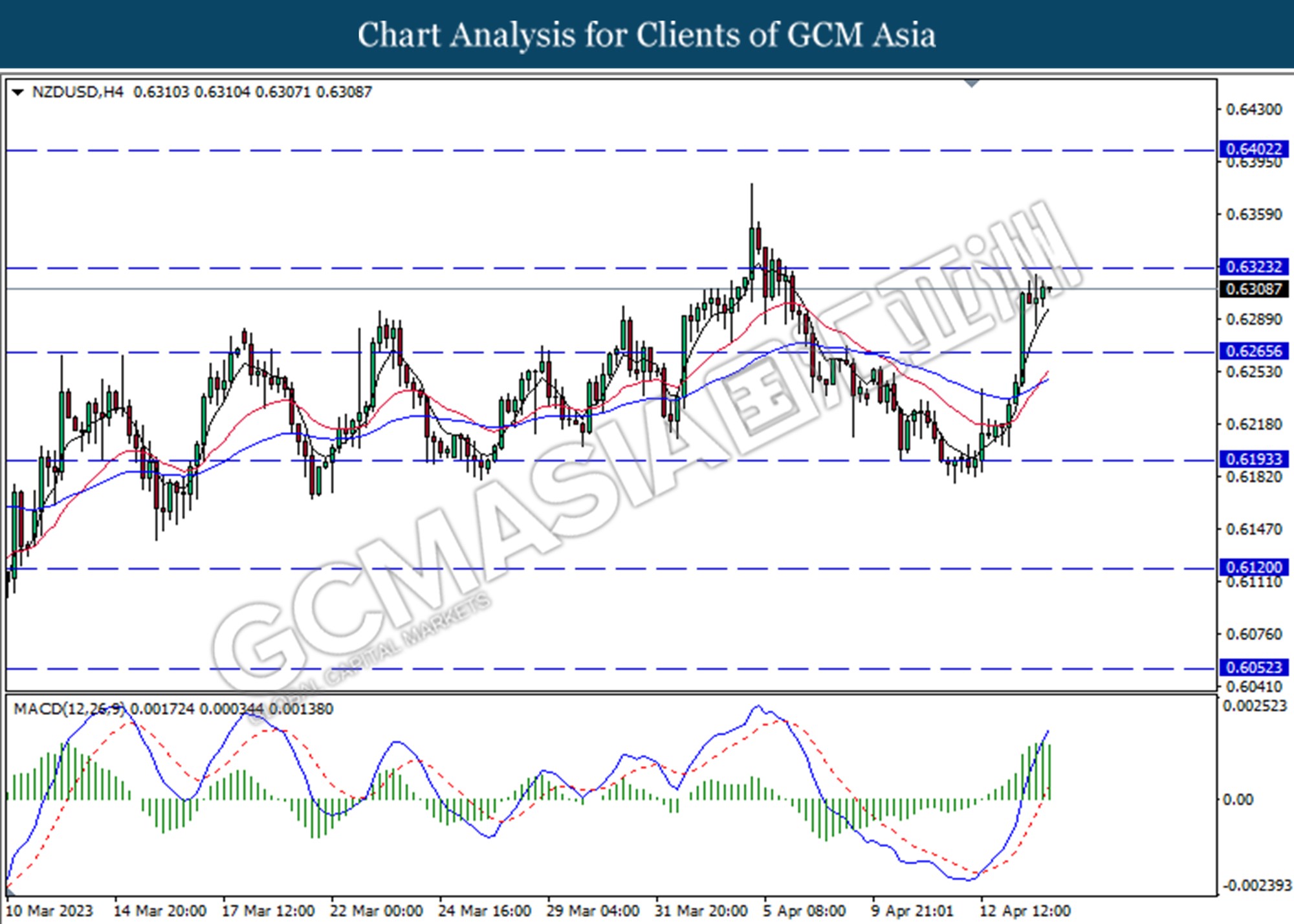Select the 0.60523 level label

click(x=1253, y=667)
